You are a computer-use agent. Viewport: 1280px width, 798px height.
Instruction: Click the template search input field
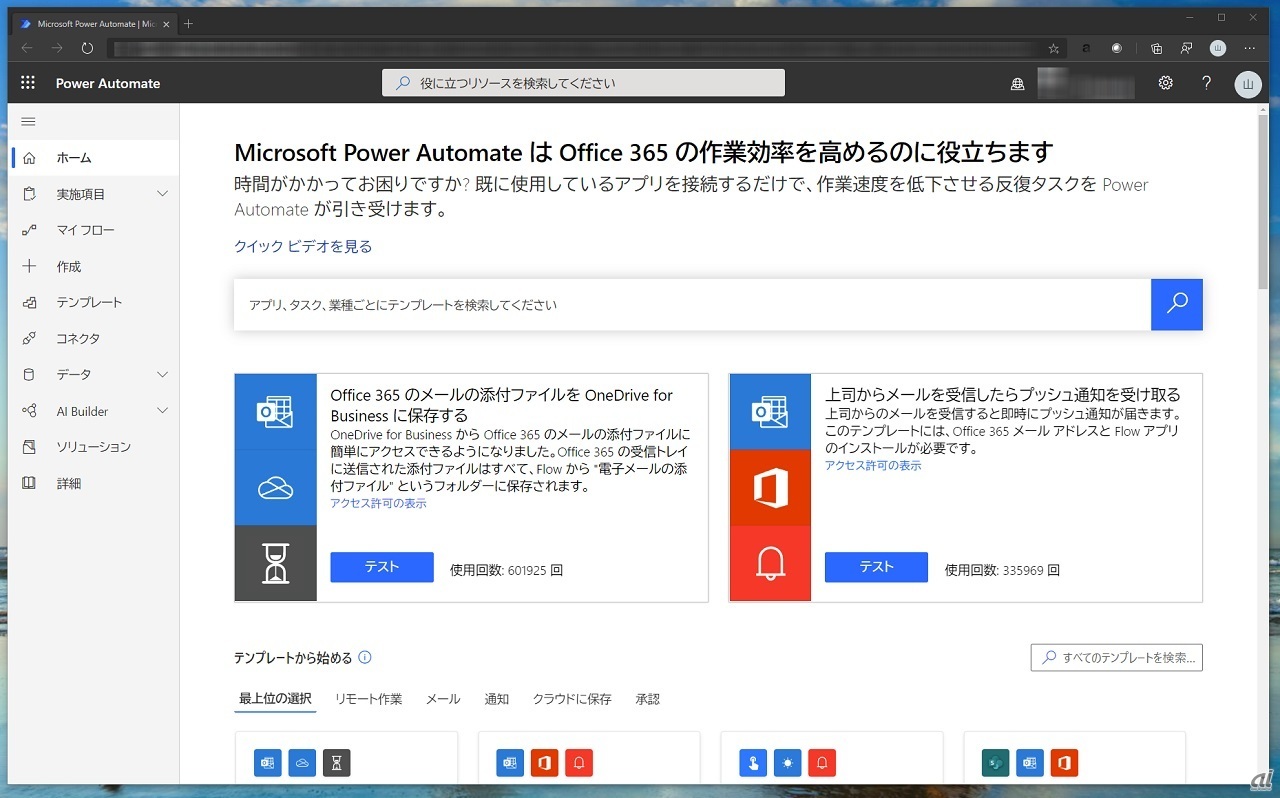(690, 305)
